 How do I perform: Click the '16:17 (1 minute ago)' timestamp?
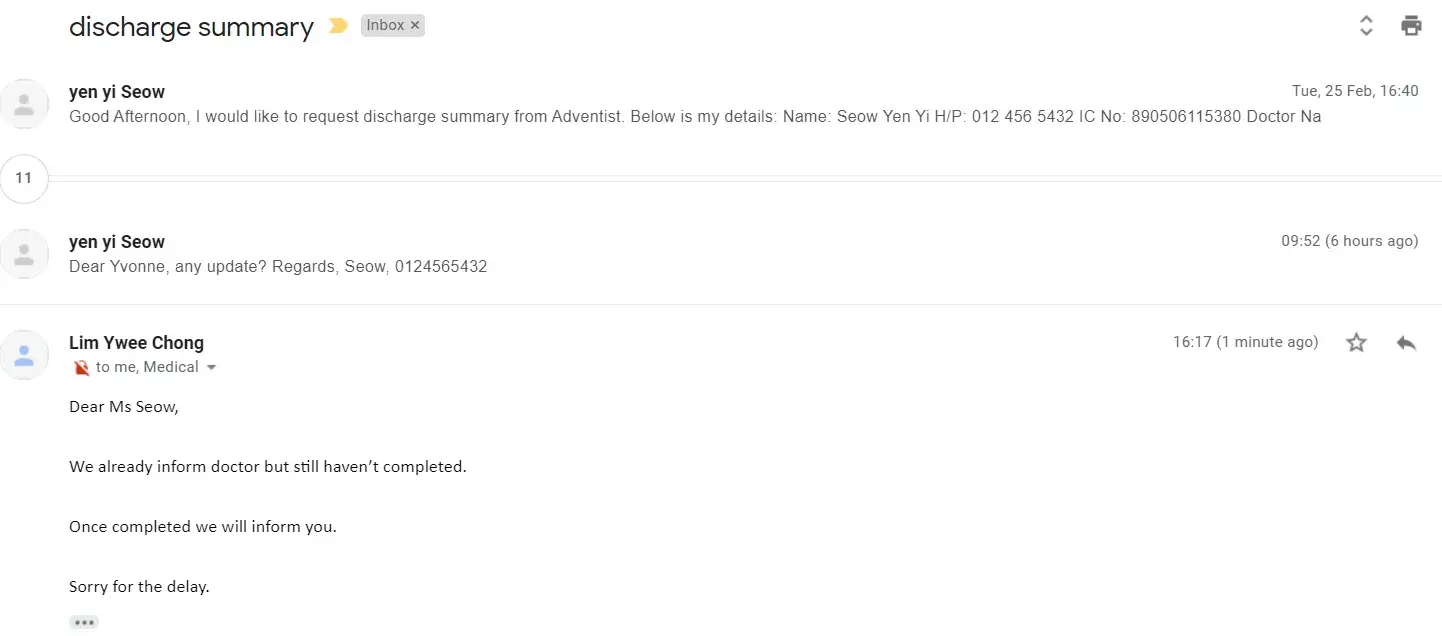tap(1245, 342)
